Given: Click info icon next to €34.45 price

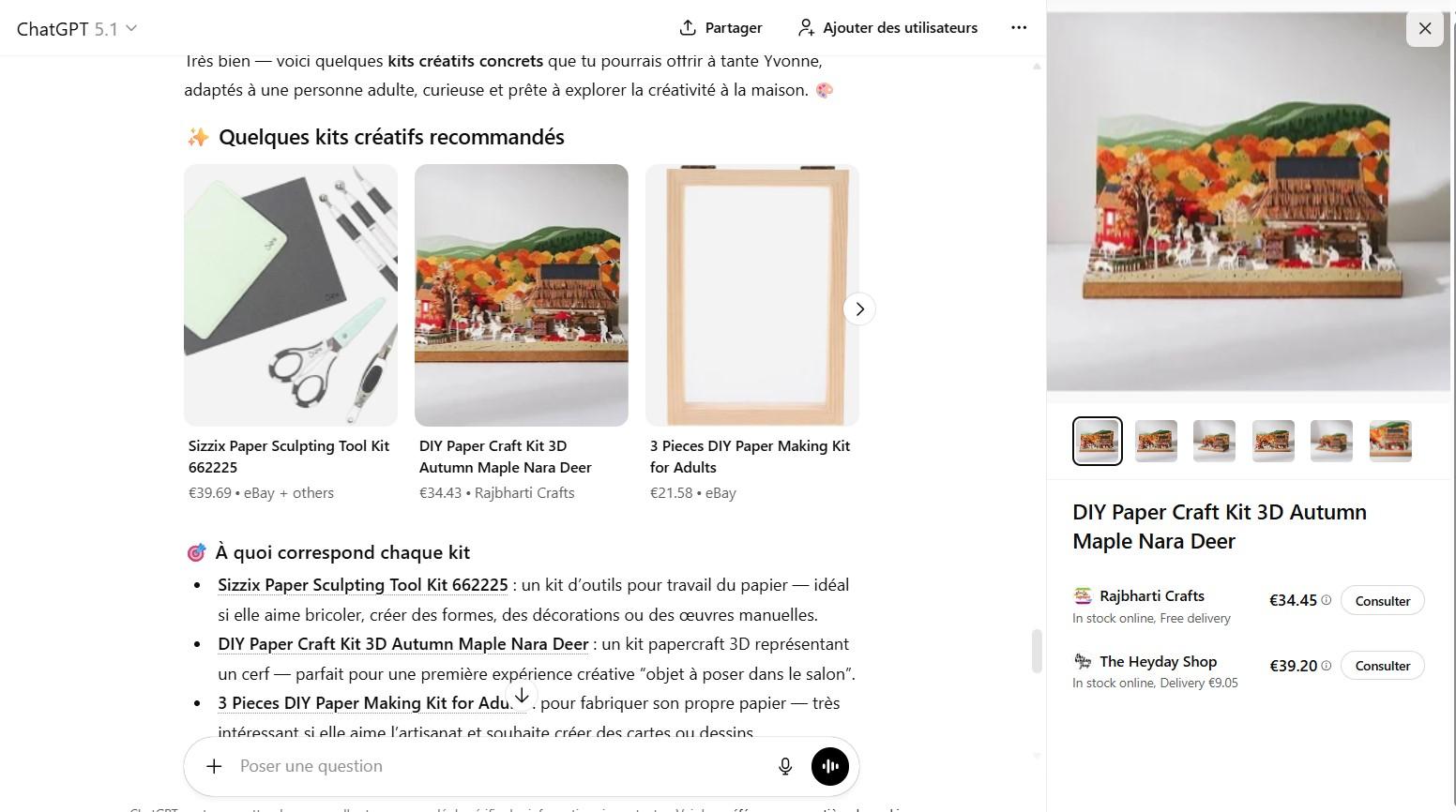Looking at the screenshot, I should (x=1327, y=600).
